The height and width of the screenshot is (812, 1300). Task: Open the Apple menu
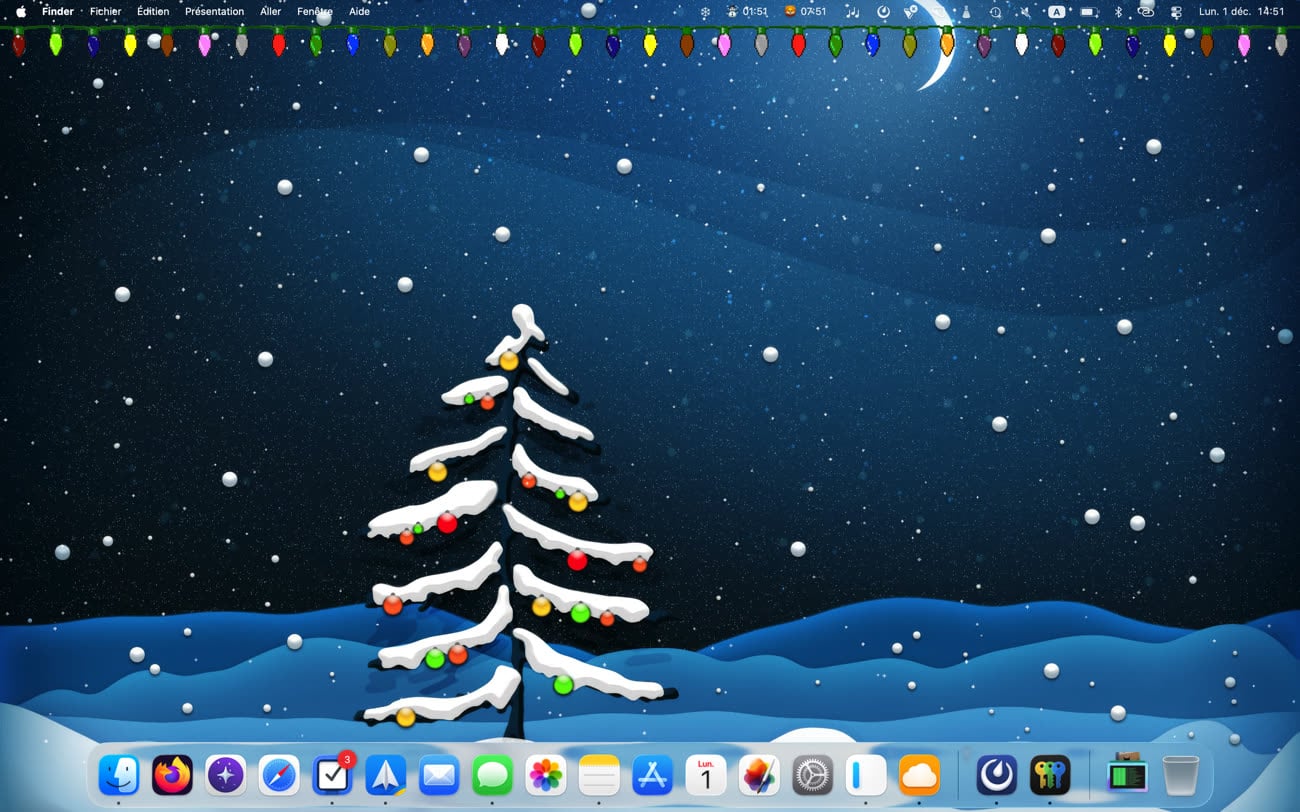pyautogui.click(x=21, y=12)
